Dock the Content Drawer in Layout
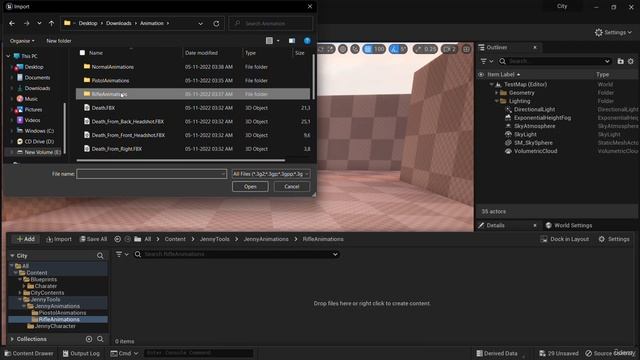Image resolution: width=640 pixels, height=360 pixels. [564, 239]
